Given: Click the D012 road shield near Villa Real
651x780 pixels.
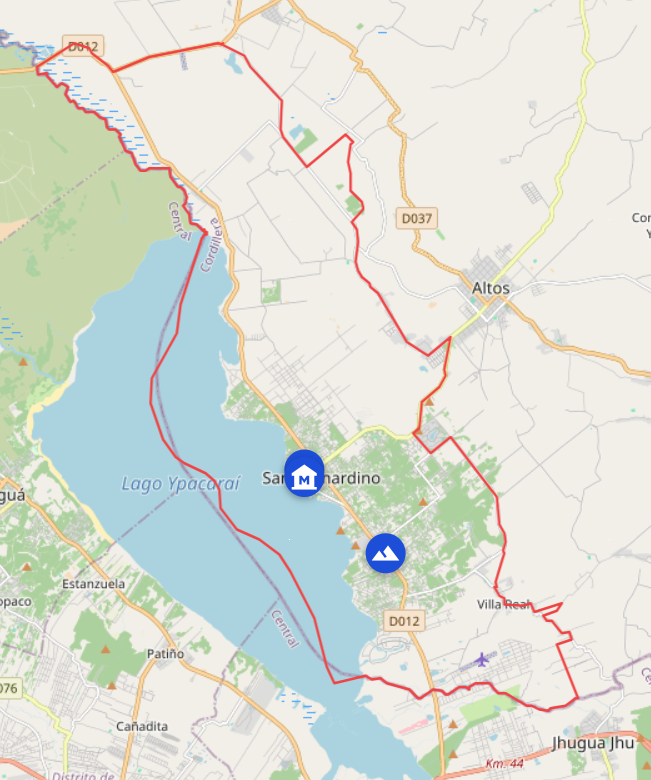Looking at the screenshot, I should pos(404,621).
